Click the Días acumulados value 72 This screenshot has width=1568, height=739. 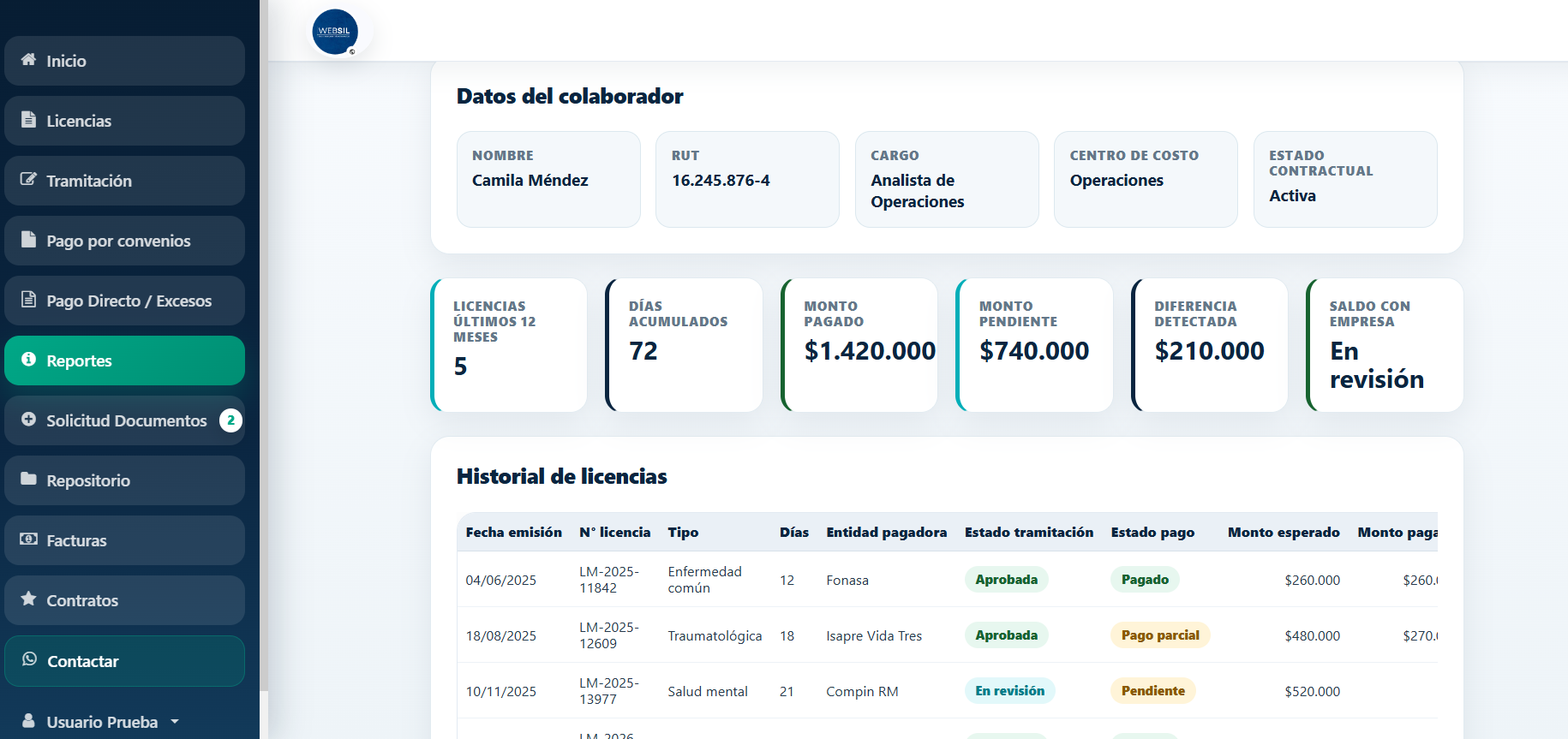pyautogui.click(x=643, y=351)
